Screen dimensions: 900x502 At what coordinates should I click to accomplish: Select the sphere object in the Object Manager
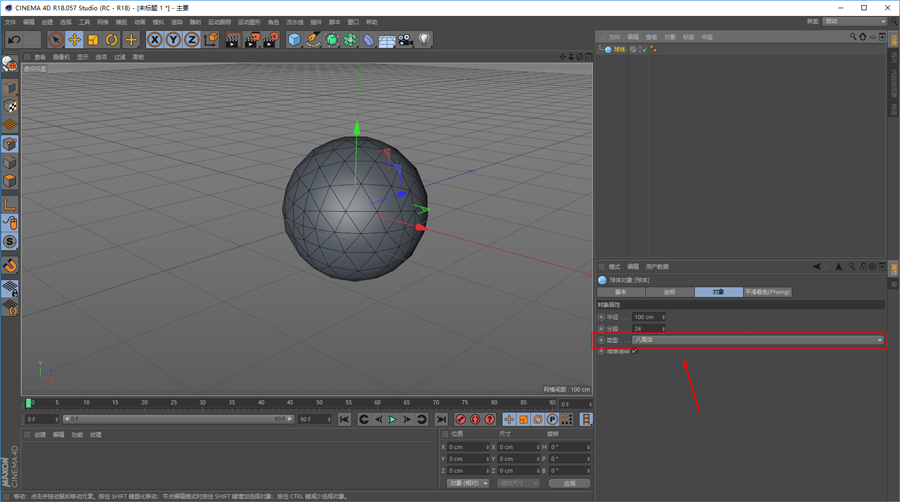tap(619, 49)
